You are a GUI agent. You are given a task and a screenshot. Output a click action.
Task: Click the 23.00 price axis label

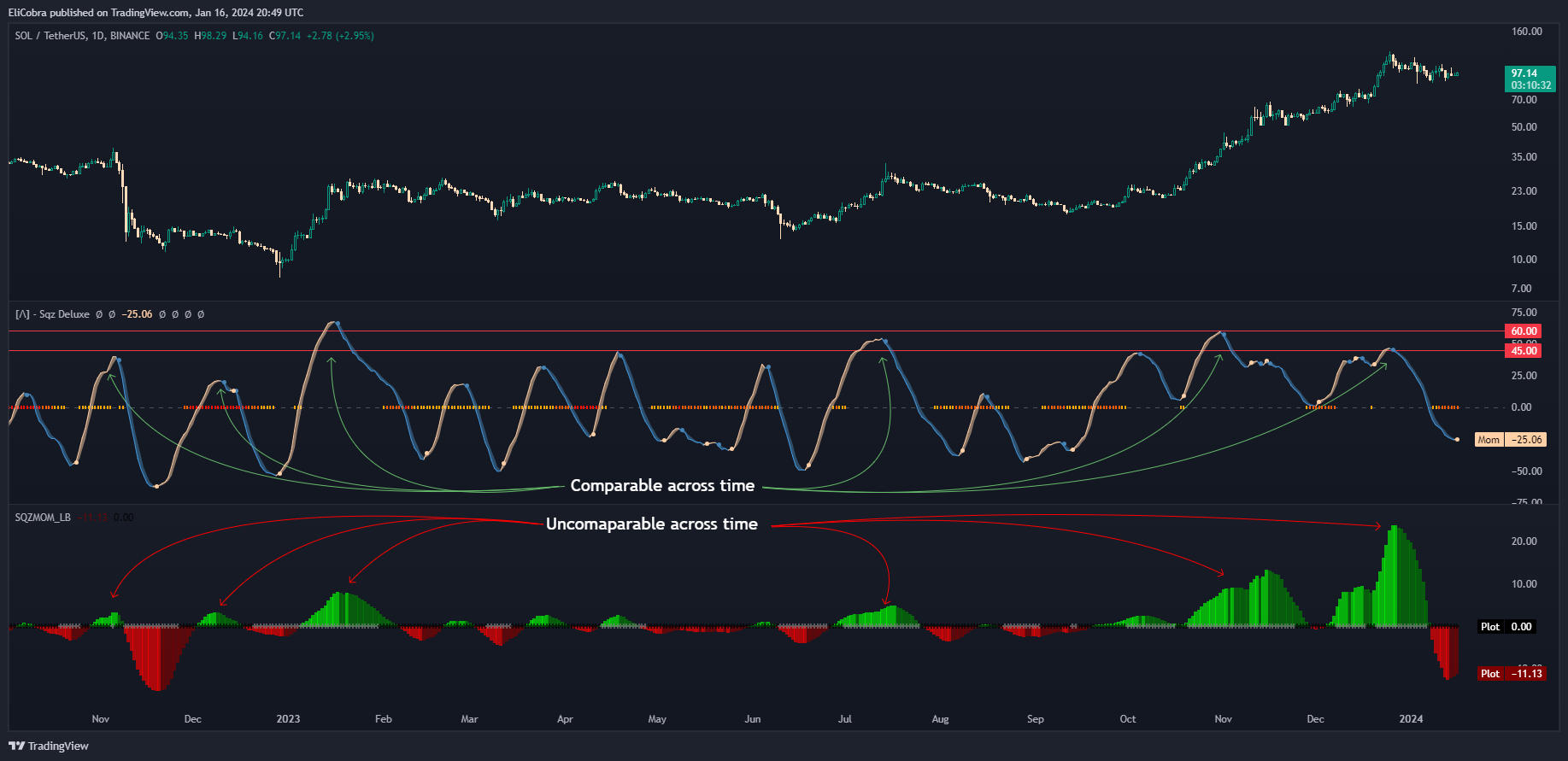point(1524,191)
